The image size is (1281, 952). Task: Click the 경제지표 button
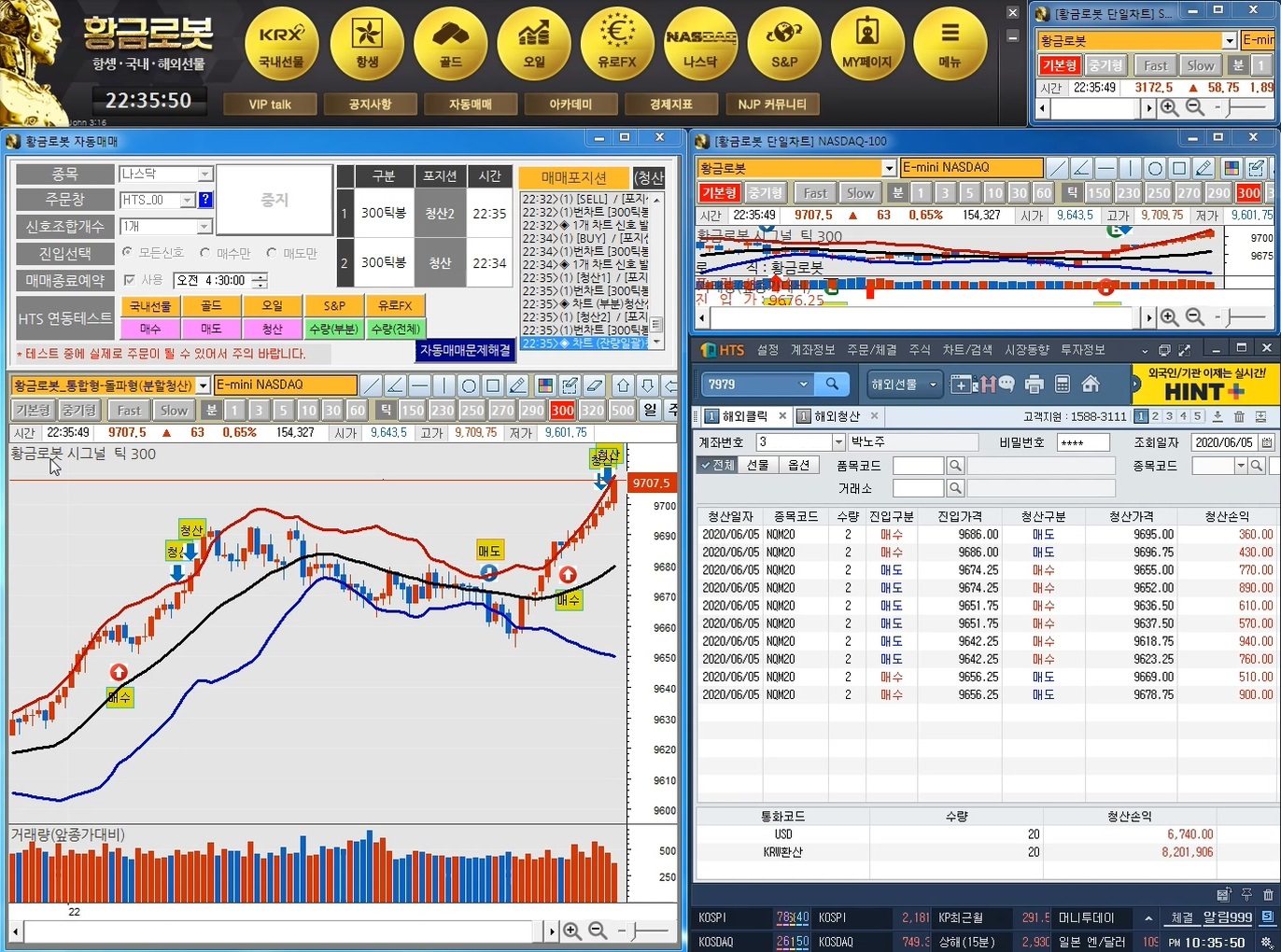coord(670,104)
